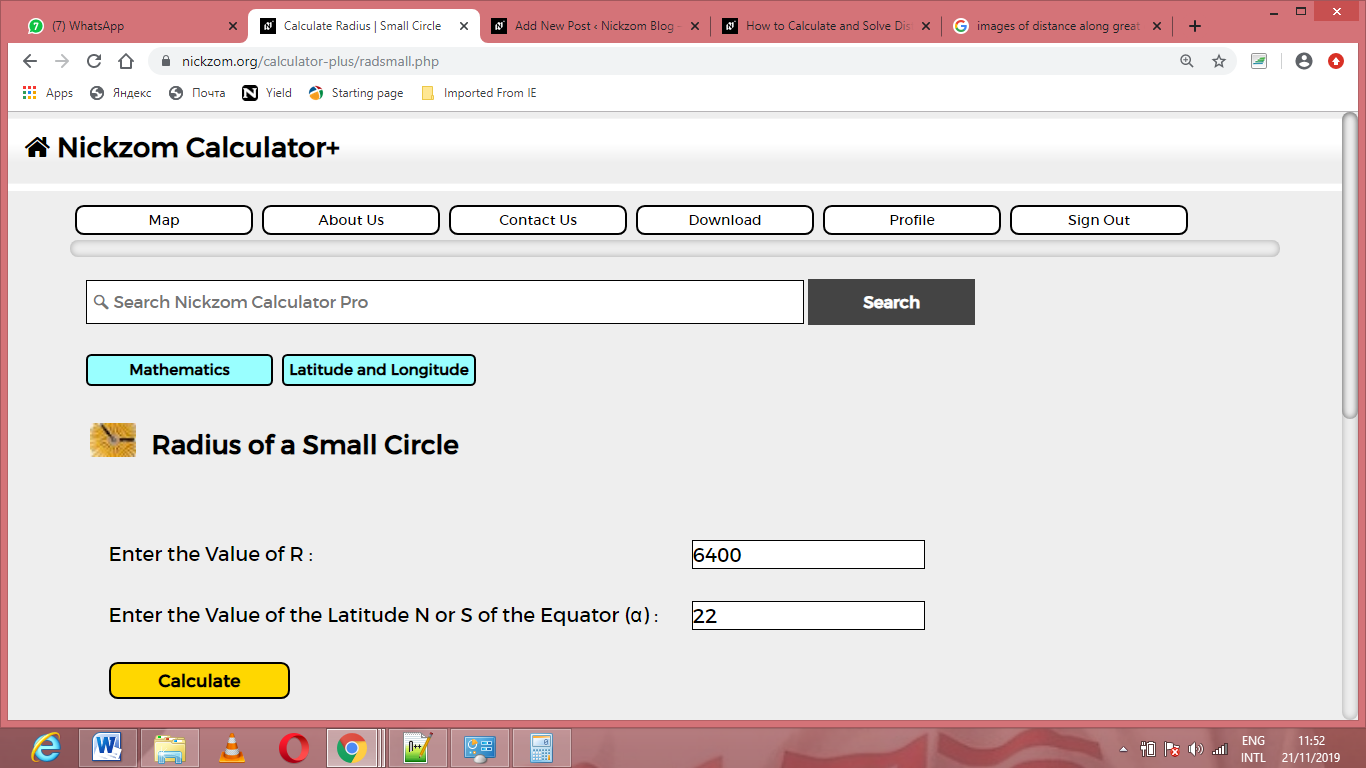Click the network signal tray icon
The image size is (1366, 768).
point(1219,749)
